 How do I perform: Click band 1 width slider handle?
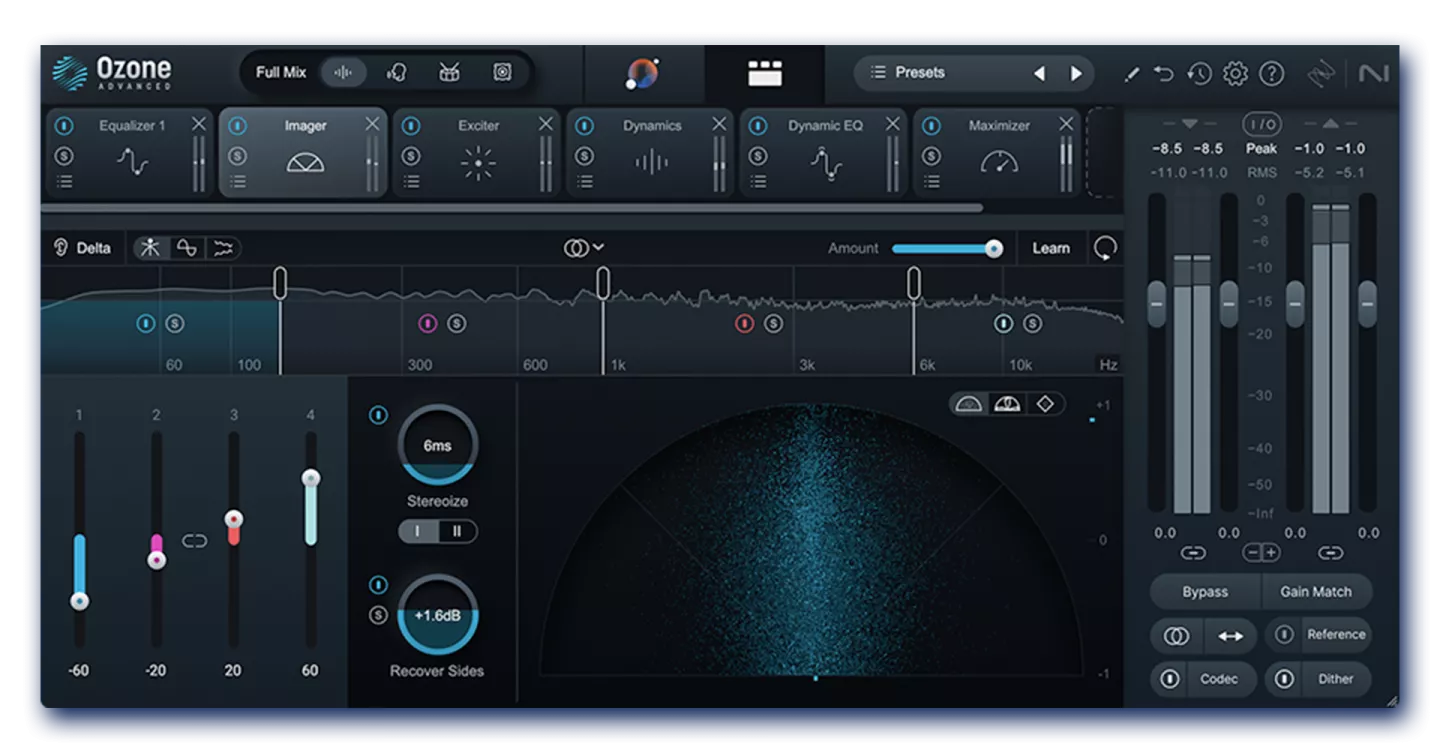point(79,601)
